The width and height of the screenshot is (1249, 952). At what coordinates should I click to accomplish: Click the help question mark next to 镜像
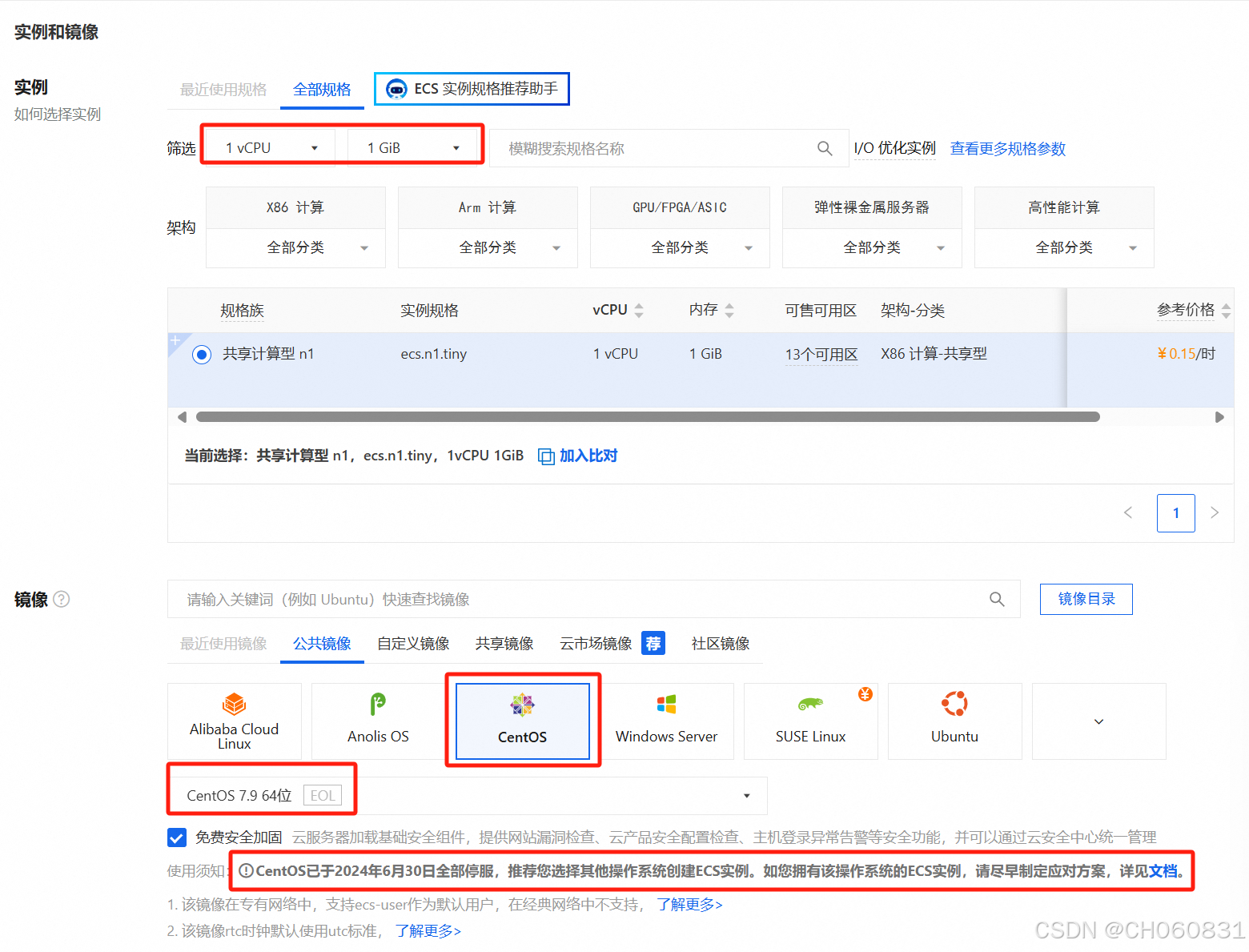tap(62, 599)
